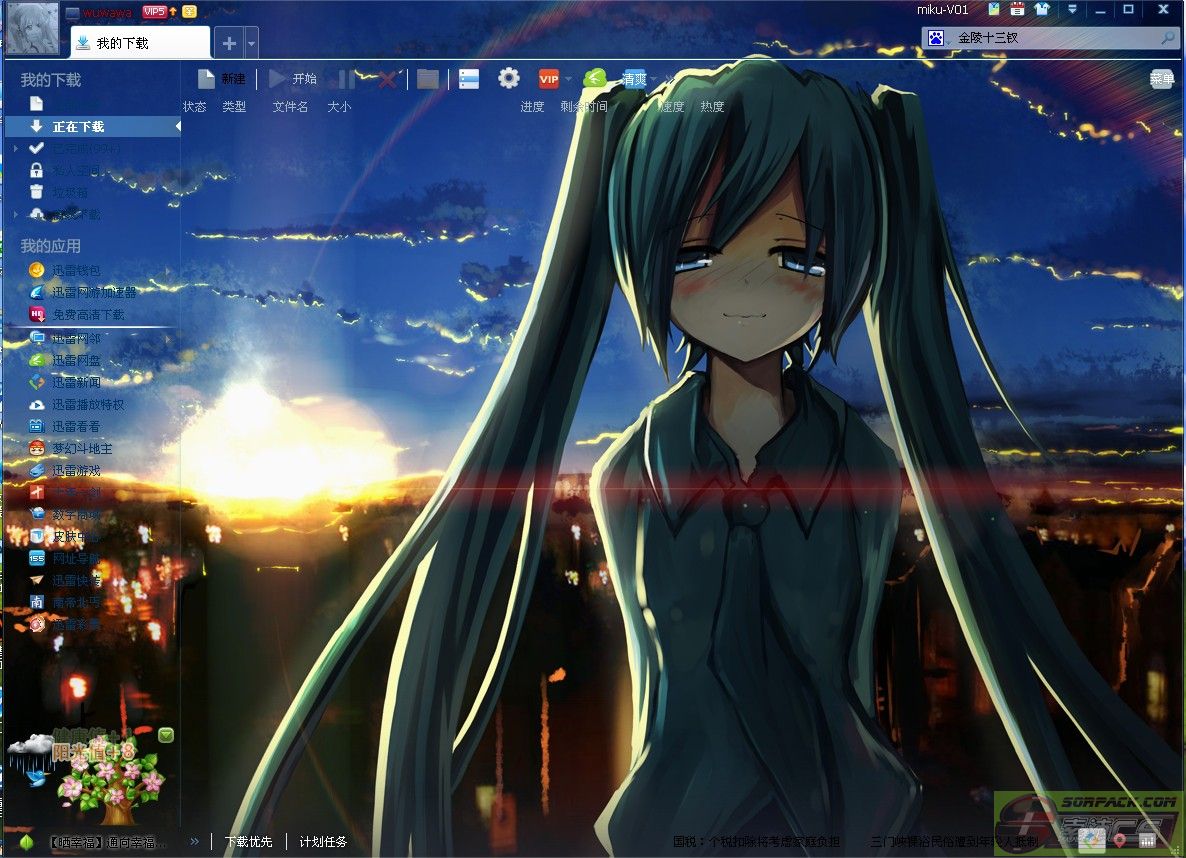Image resolution: width=1186 pixels, height=858 pixels.
Task: Click 下载优先 in the status bar
Action: click(248, 842)
